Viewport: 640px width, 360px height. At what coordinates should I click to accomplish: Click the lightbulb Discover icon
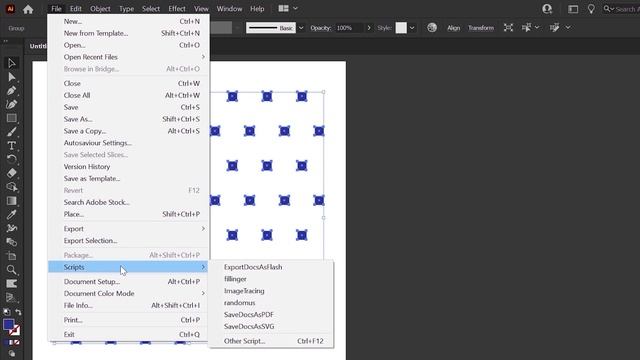591,9
